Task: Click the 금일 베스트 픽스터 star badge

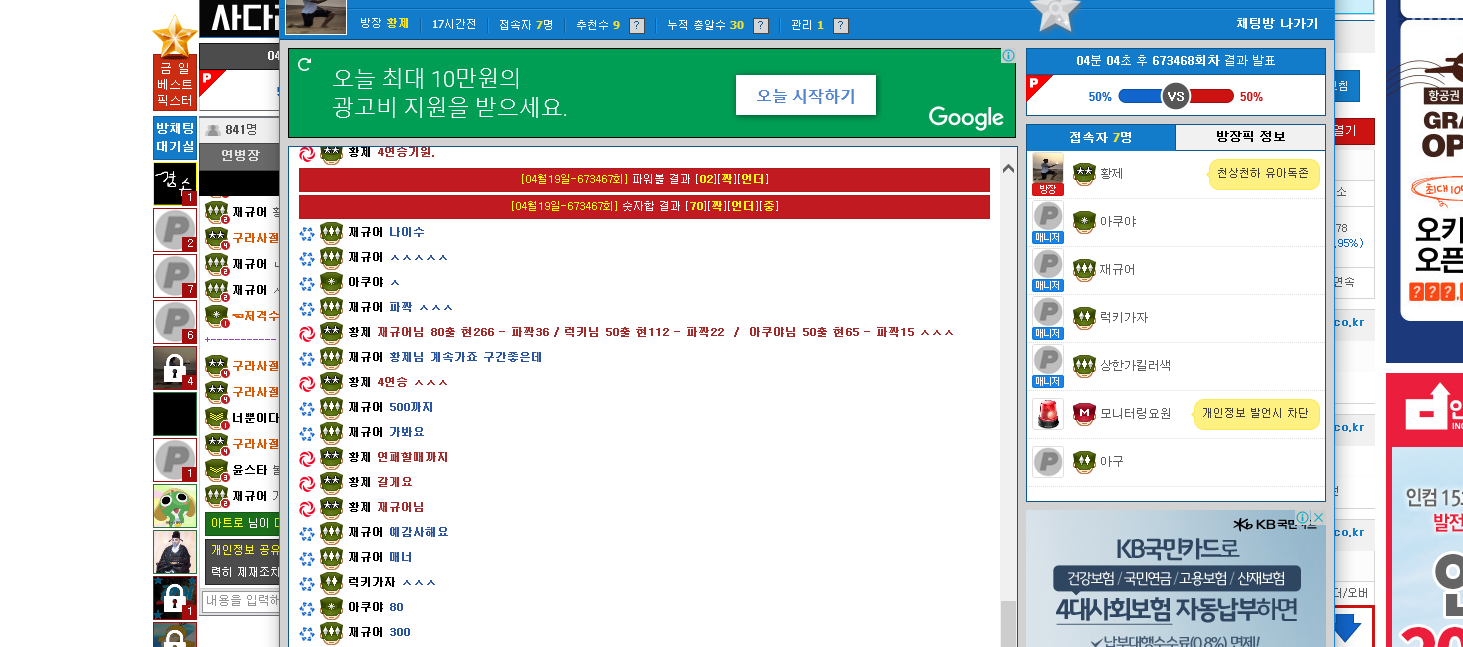Action: tap(175, 62)
